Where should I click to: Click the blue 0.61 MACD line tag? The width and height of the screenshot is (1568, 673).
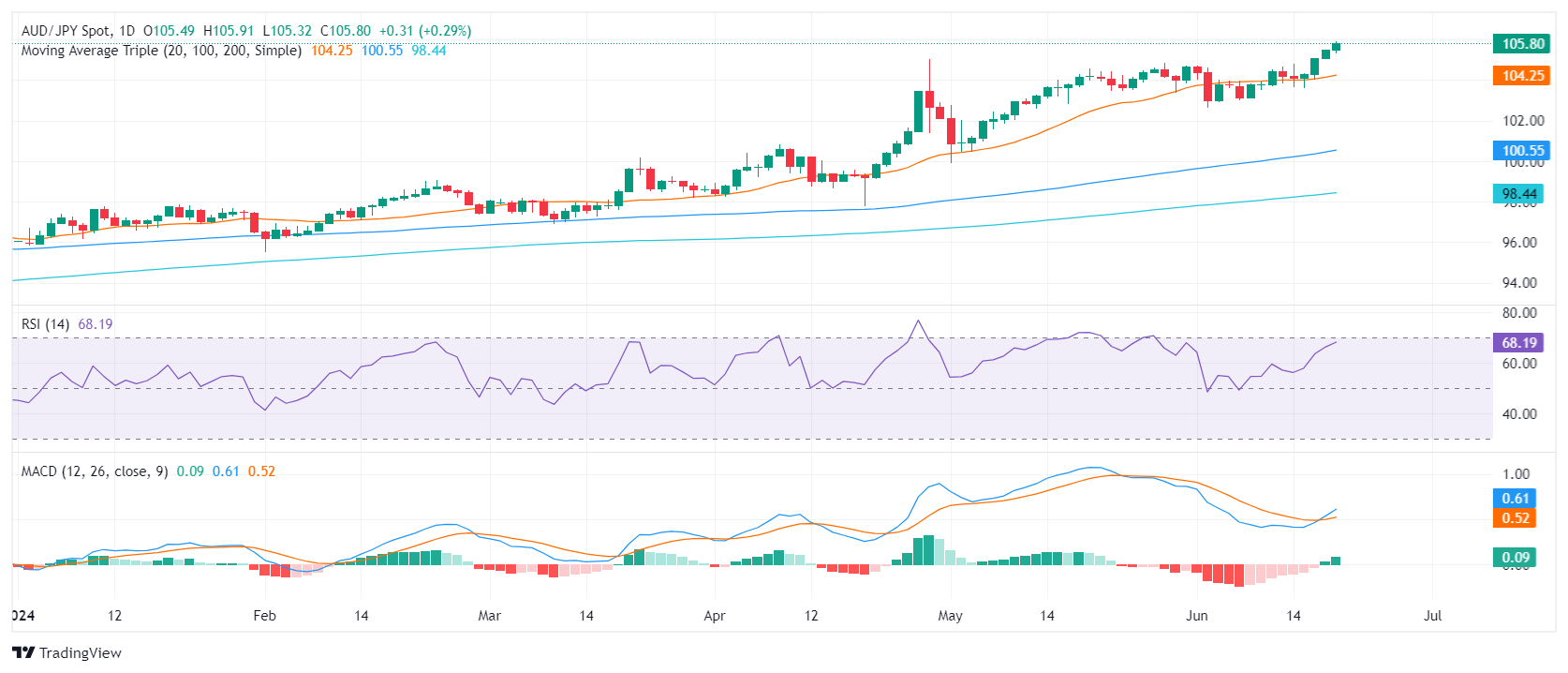pos(1515,499)
